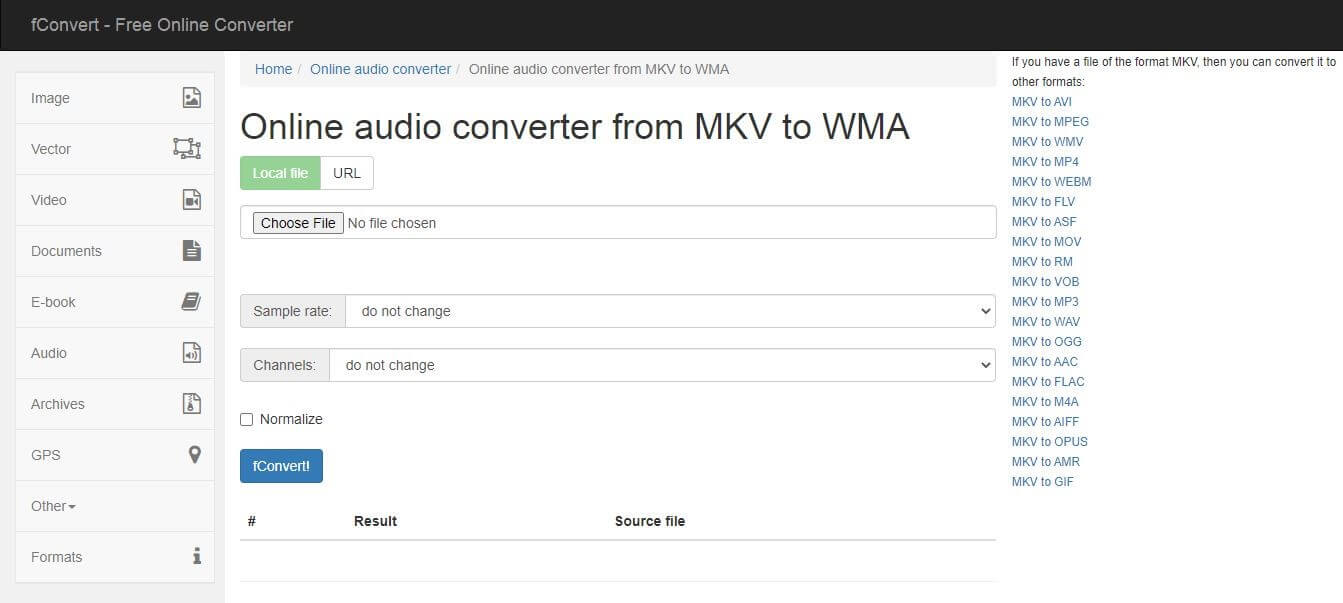
Task: Open the MKV to AAC link
Action: [1045, 362]
